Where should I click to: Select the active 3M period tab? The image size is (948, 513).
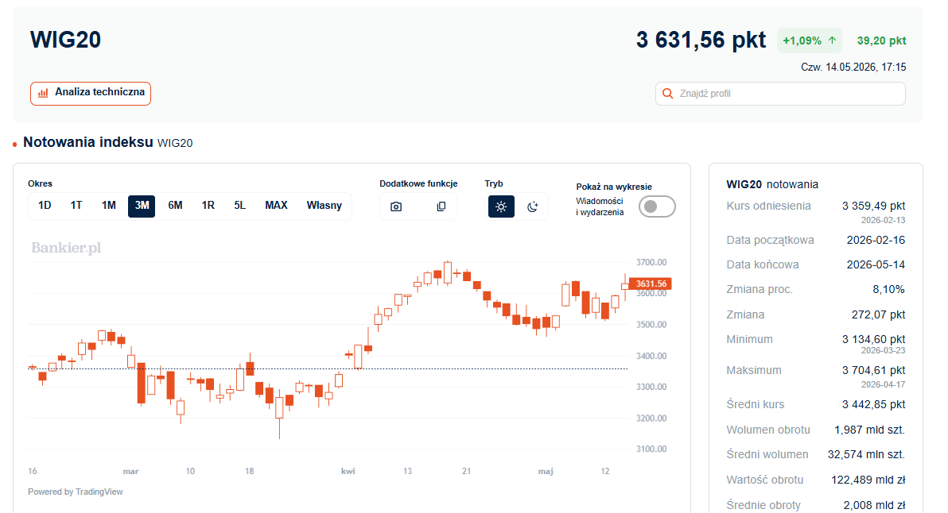[141, 205]
